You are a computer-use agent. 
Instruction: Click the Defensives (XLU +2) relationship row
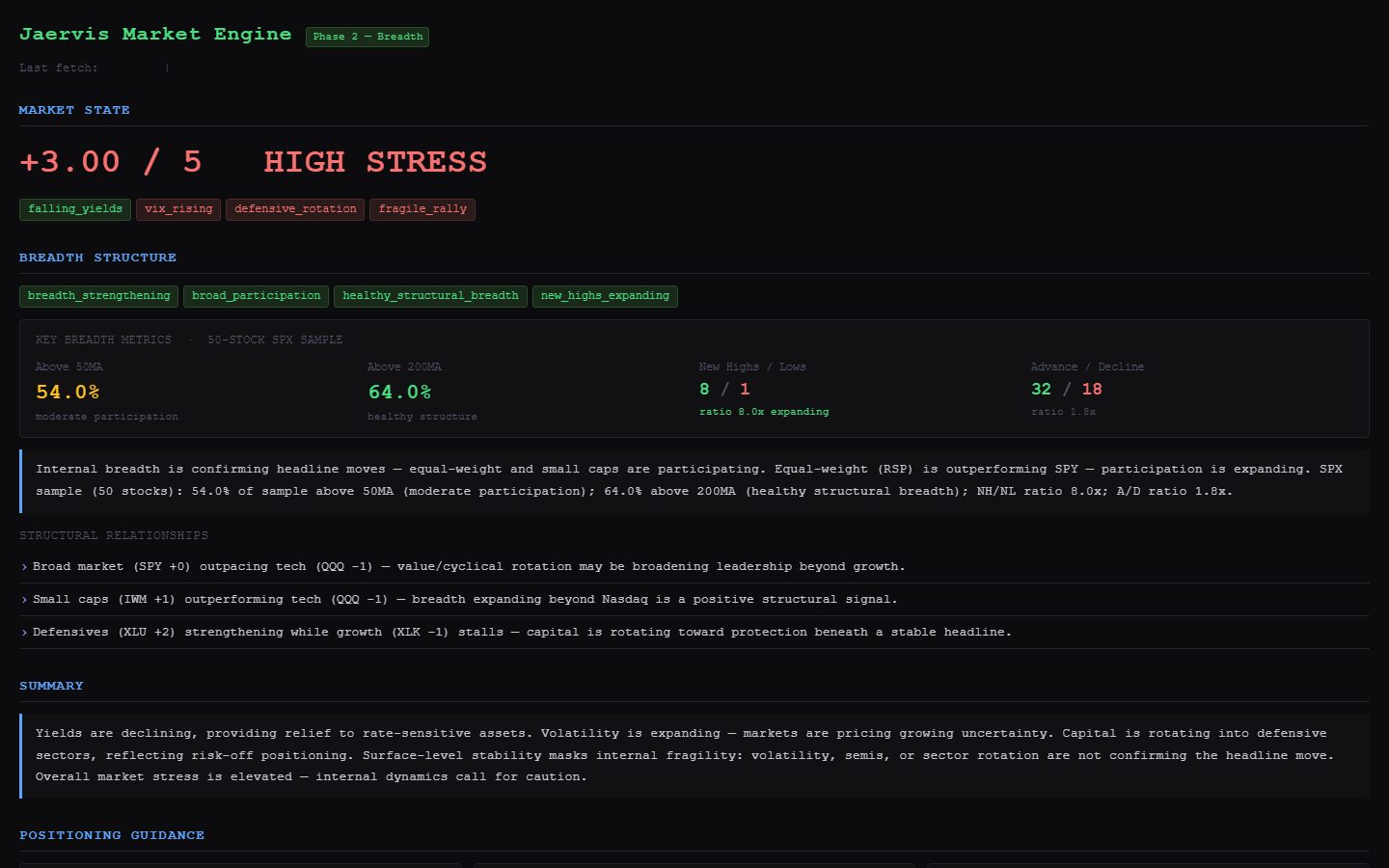click(694, 633)
